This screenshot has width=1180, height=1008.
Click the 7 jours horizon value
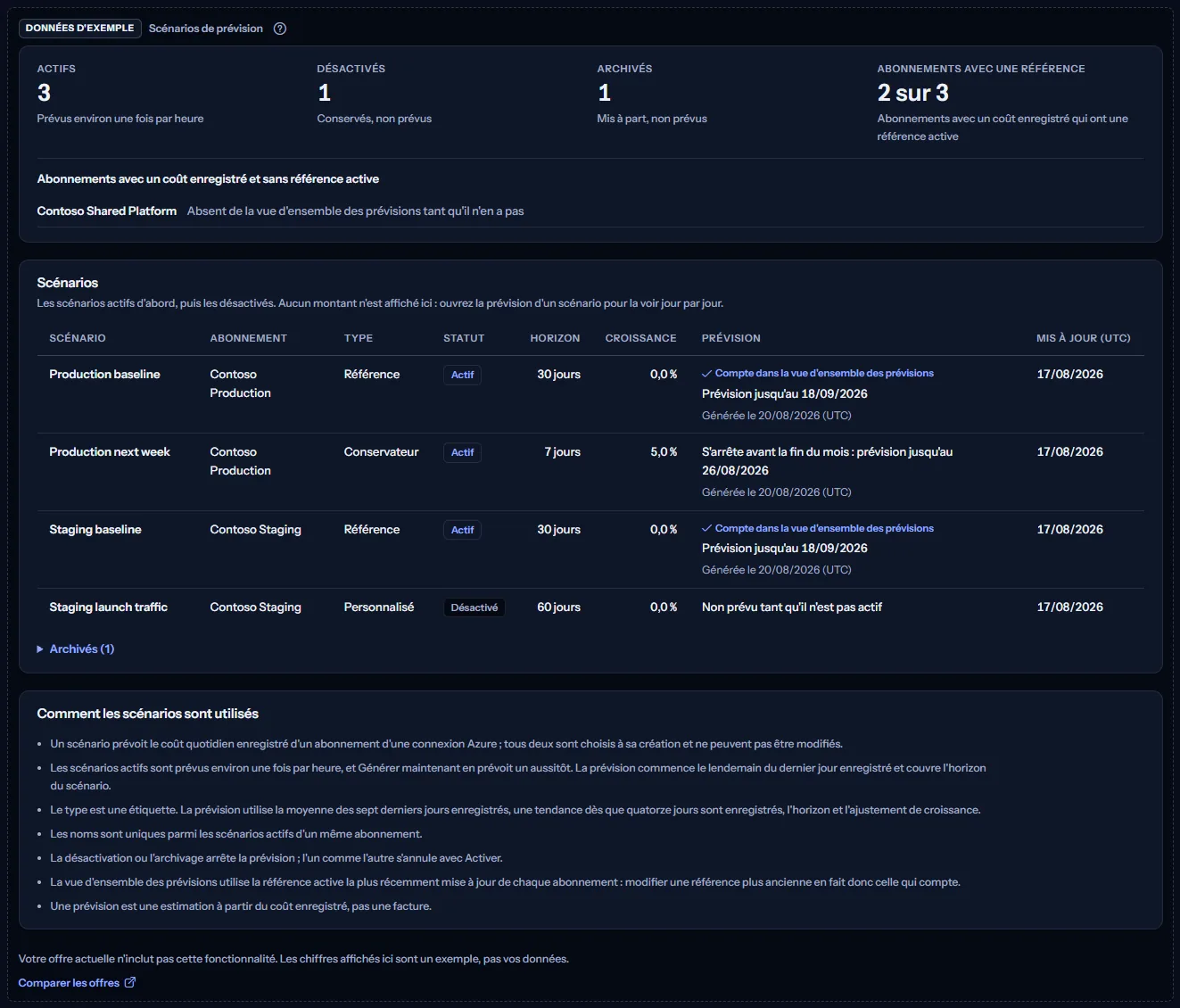(563, 452)
